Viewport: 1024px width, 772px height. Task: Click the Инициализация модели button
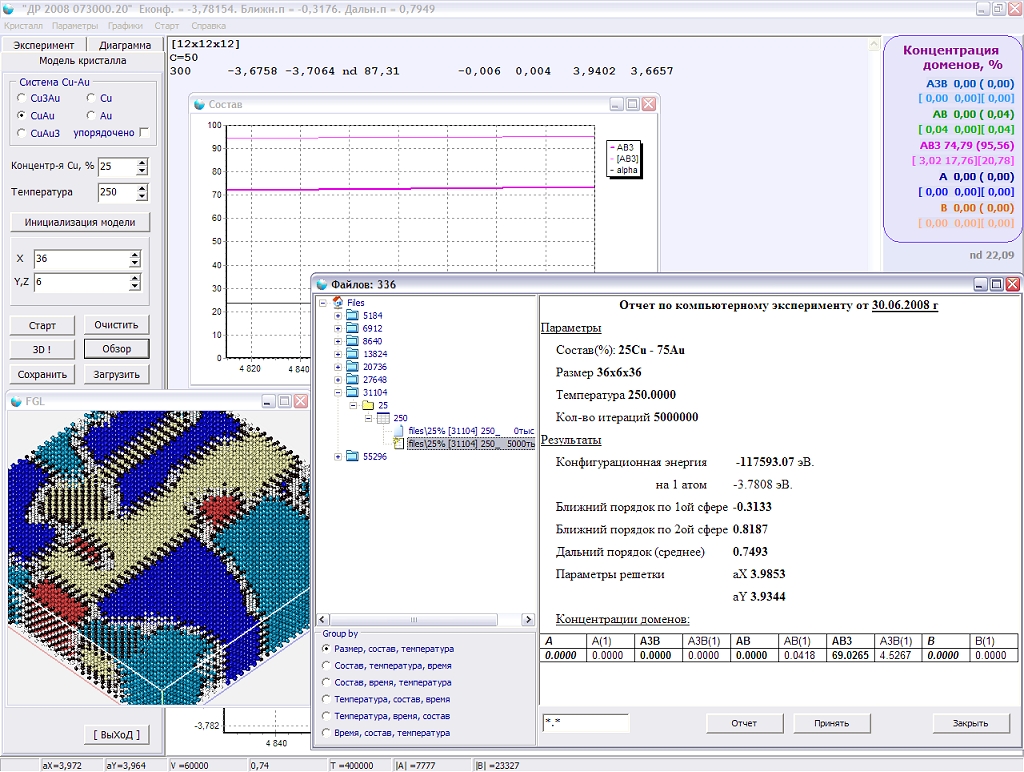[80, 222]
